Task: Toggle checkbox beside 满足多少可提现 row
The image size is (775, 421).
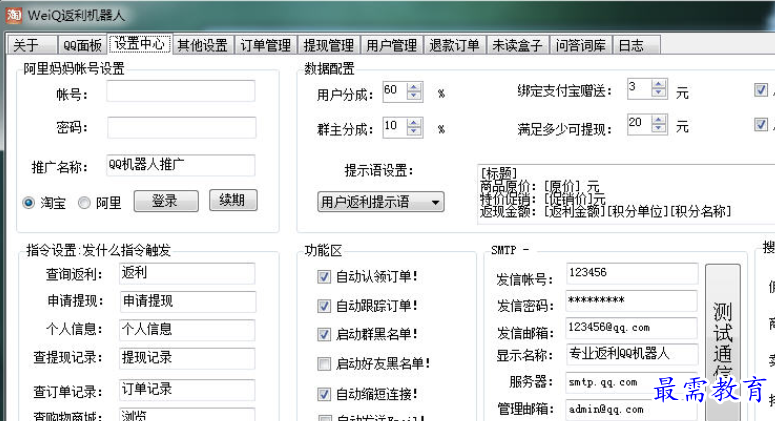Action: click(761, 124)
